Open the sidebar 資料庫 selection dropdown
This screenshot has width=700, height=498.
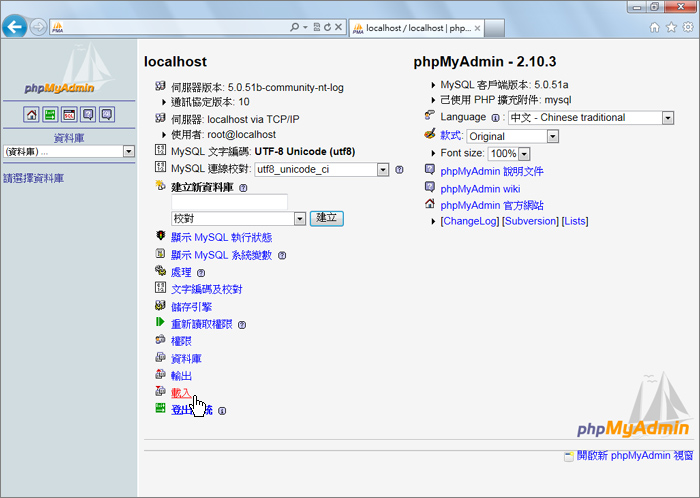(x=69, y=152)
